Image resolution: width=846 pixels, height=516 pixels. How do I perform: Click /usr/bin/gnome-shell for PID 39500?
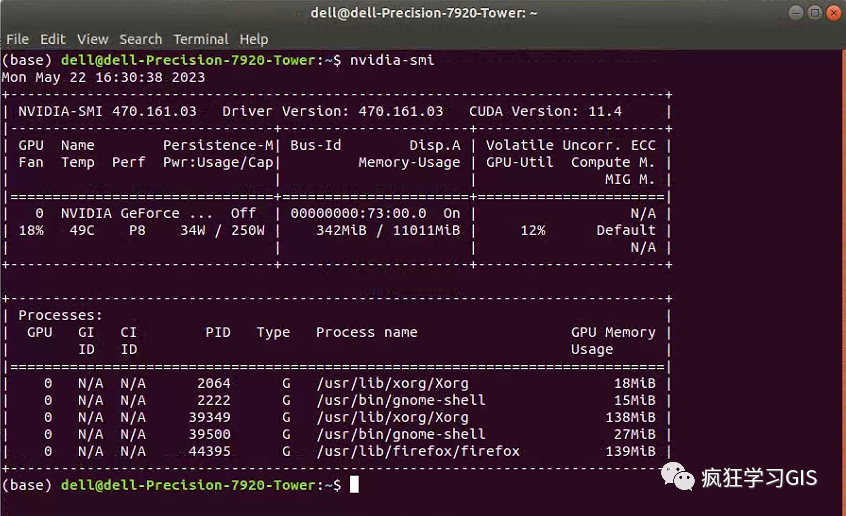tap(401, 434)
